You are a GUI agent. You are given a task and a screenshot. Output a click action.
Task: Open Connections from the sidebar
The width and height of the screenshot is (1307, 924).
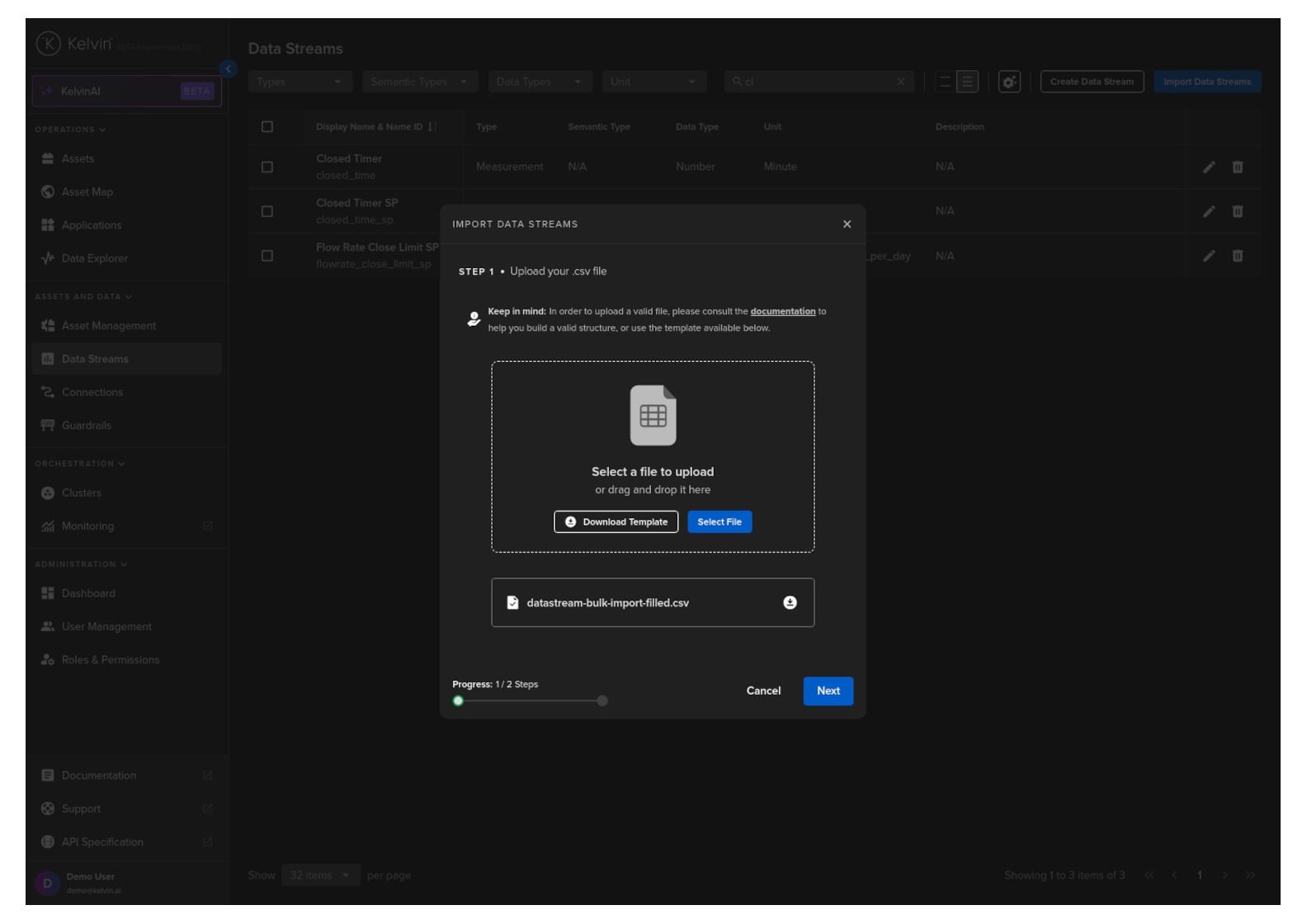[x=92, y=393]
